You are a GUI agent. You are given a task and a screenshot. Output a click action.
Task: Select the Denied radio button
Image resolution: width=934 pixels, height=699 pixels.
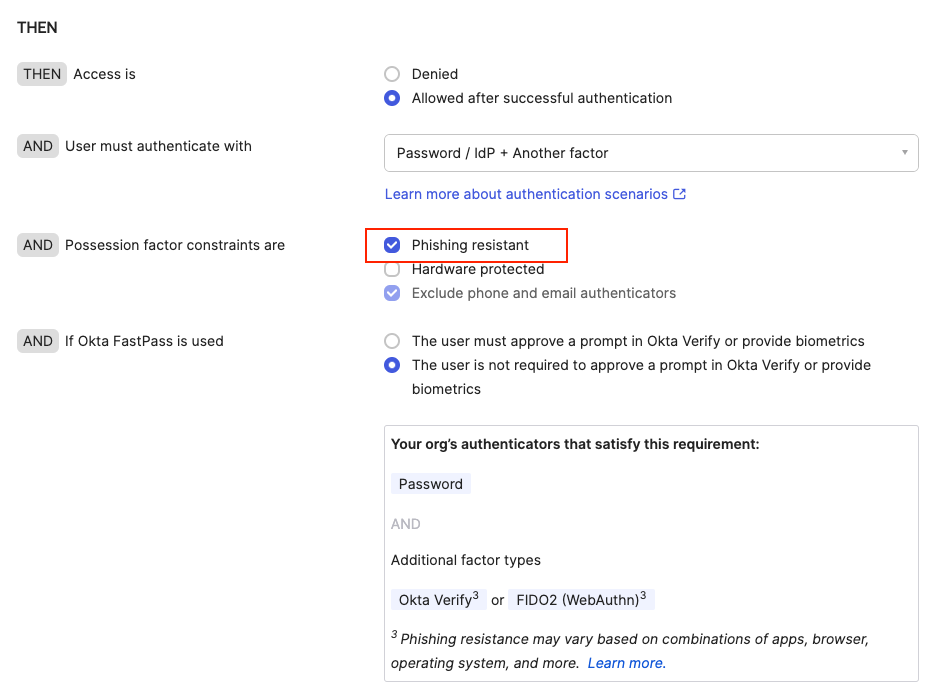(x=392, y=74)
